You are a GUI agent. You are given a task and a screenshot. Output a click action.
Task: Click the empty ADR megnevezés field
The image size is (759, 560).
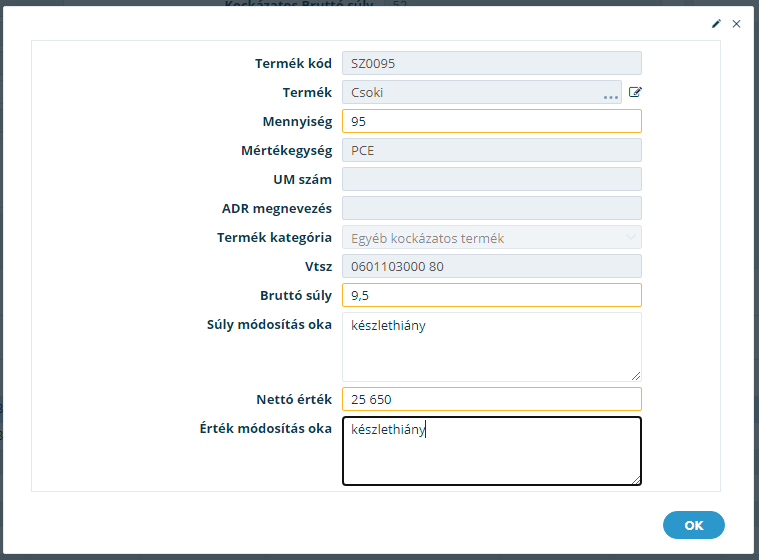[492, 208]
